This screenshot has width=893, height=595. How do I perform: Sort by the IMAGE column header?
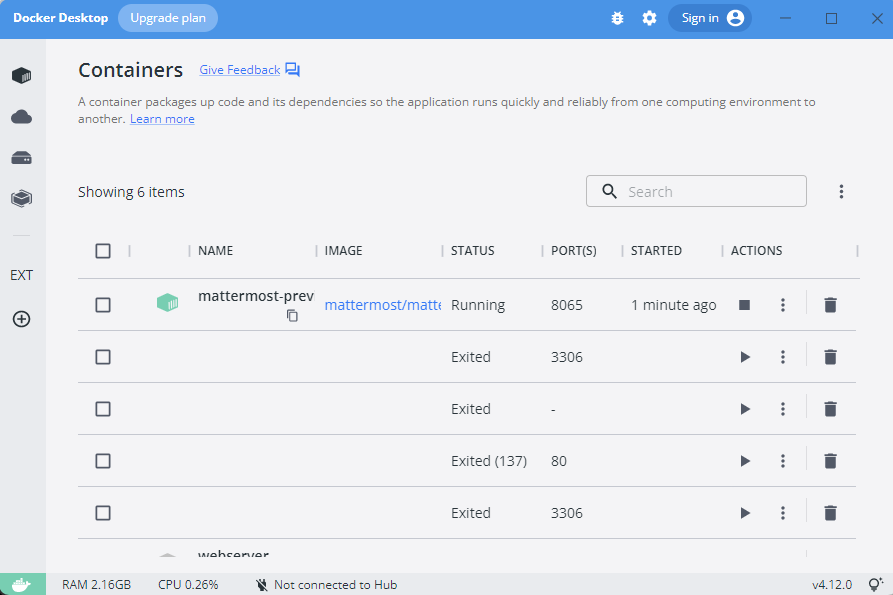pyautogui.click(x=343, y=251)
